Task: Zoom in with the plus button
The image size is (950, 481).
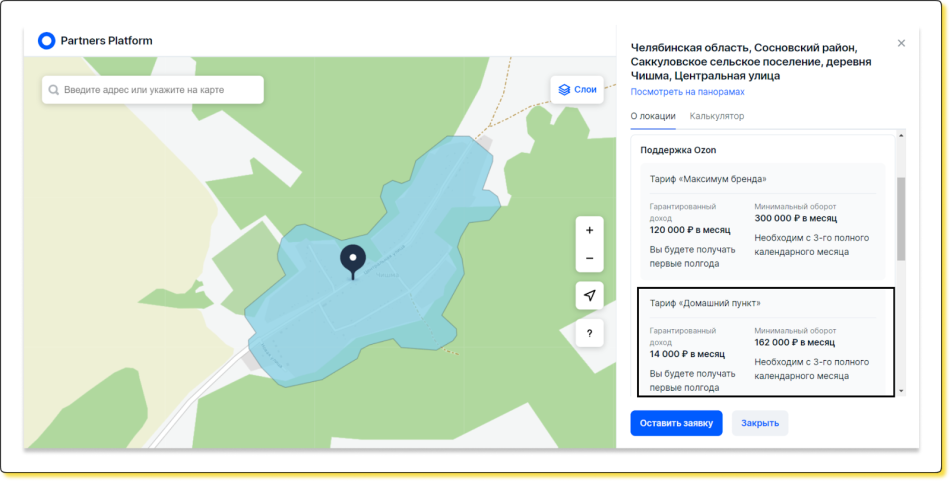Action: click(590, 231)
